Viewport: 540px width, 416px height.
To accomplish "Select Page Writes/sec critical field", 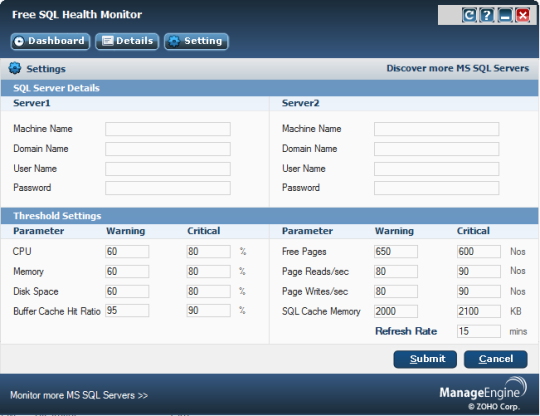I will (479, 291).
